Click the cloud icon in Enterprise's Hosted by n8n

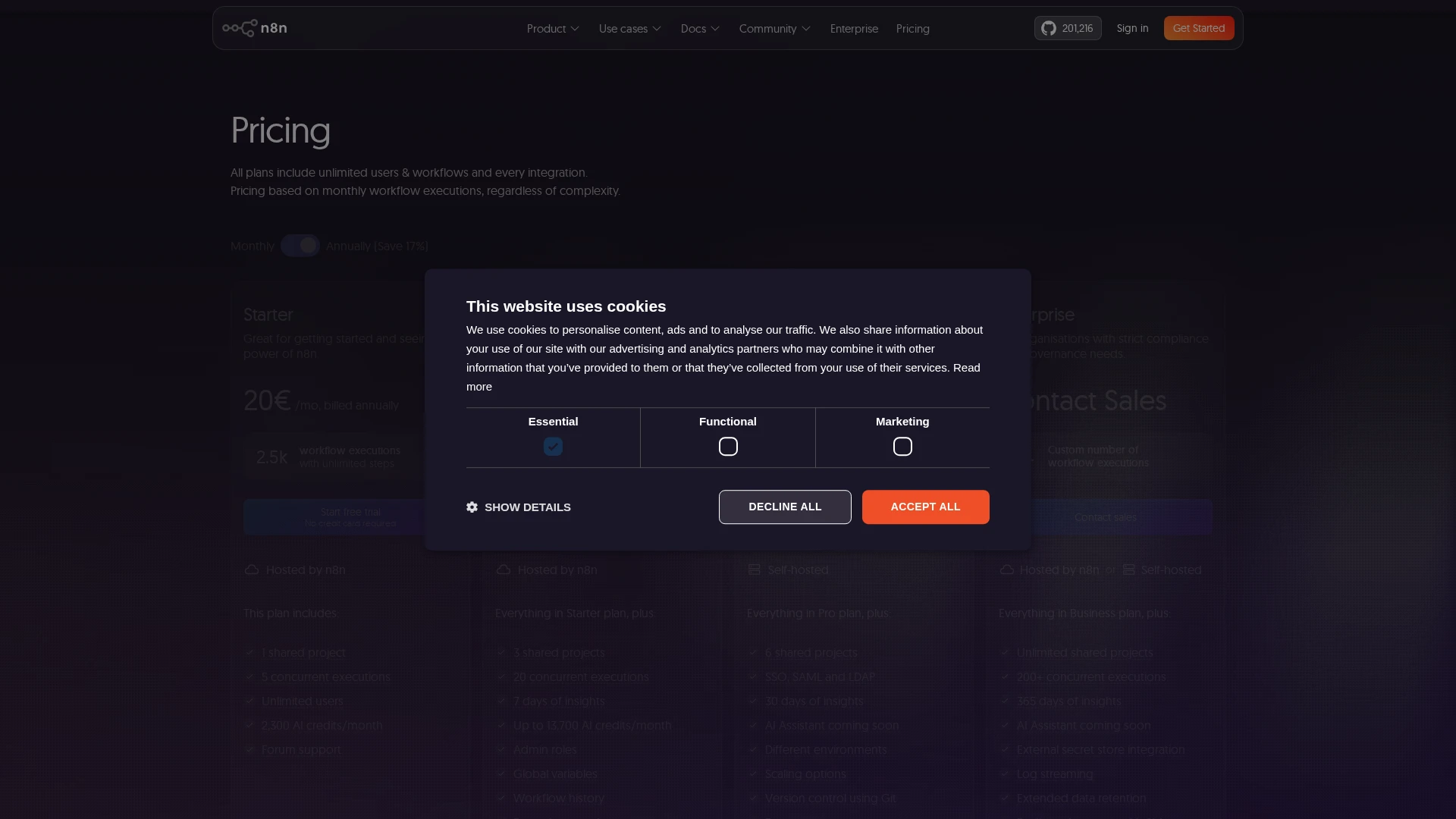pos(1007,570)
